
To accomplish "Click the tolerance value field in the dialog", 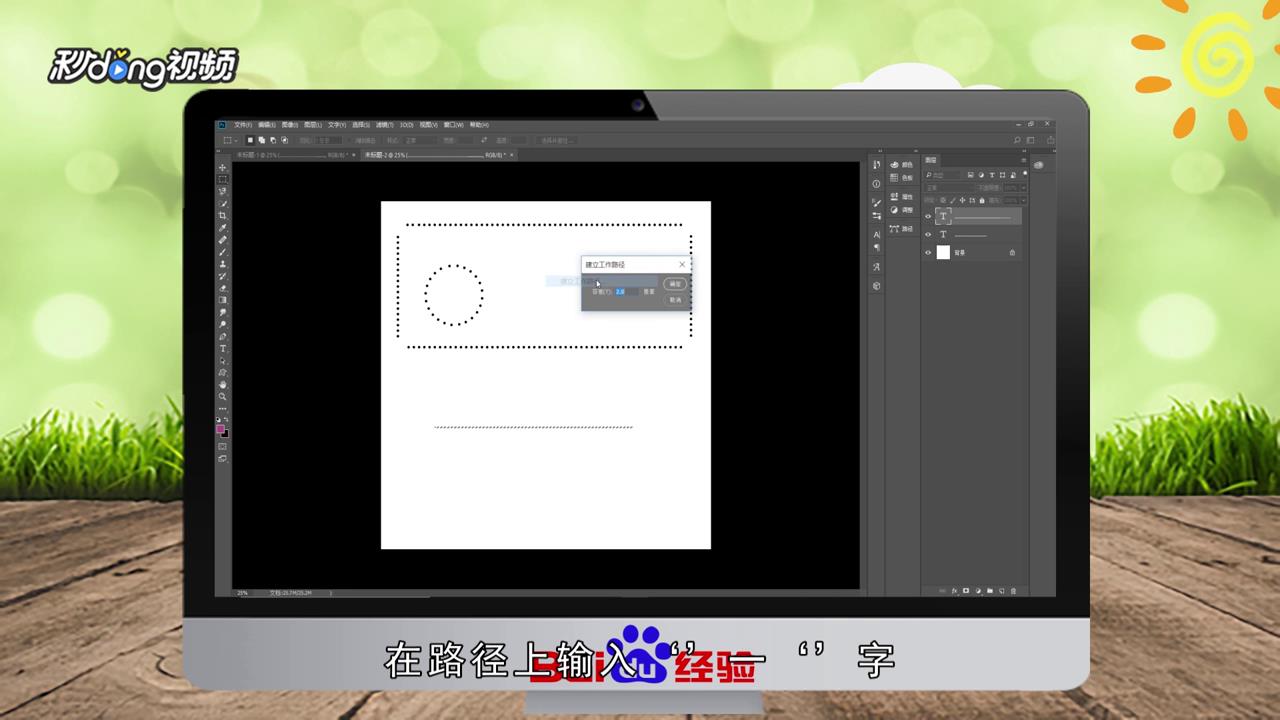I will [619, 292].
